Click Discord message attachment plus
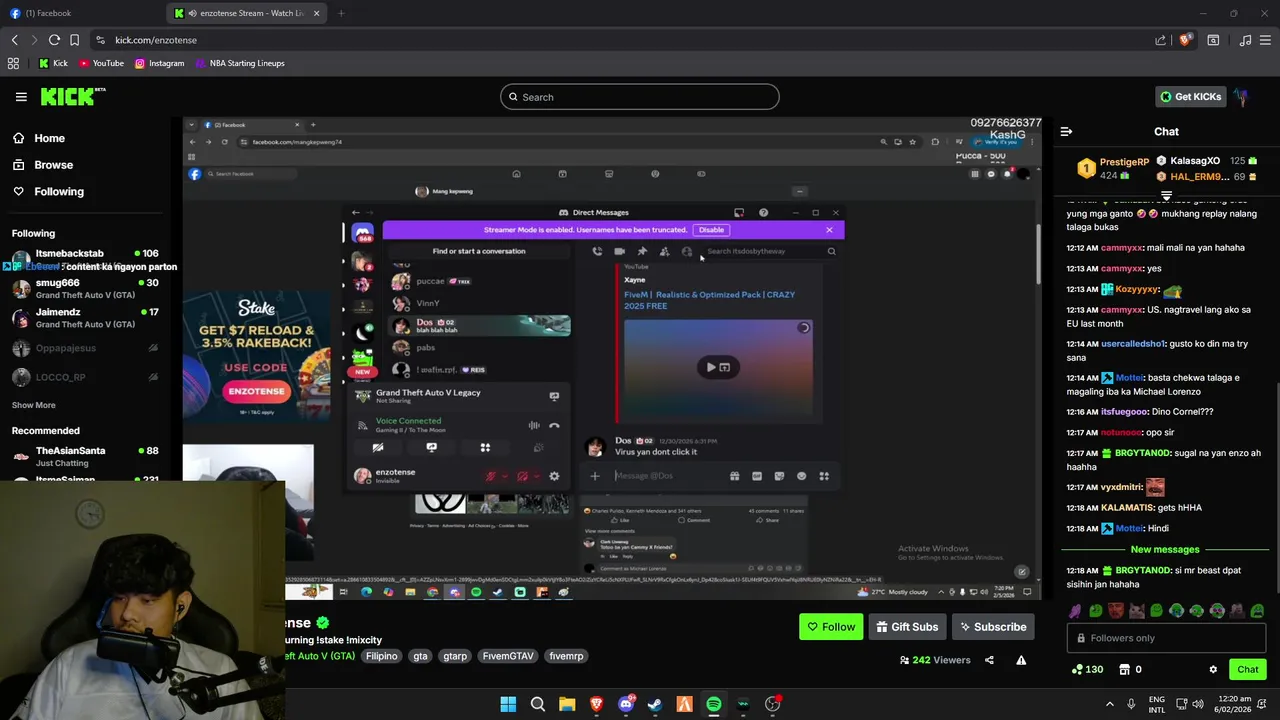 click(594, 476)
